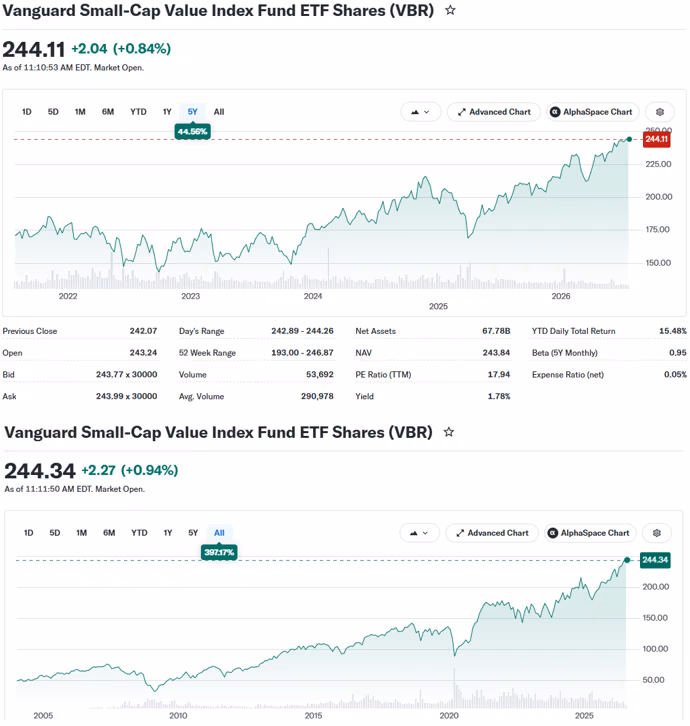Click the large 244.11 price heading
The width and height of the screenshot is (690, 726).
[x=34, y=50]
